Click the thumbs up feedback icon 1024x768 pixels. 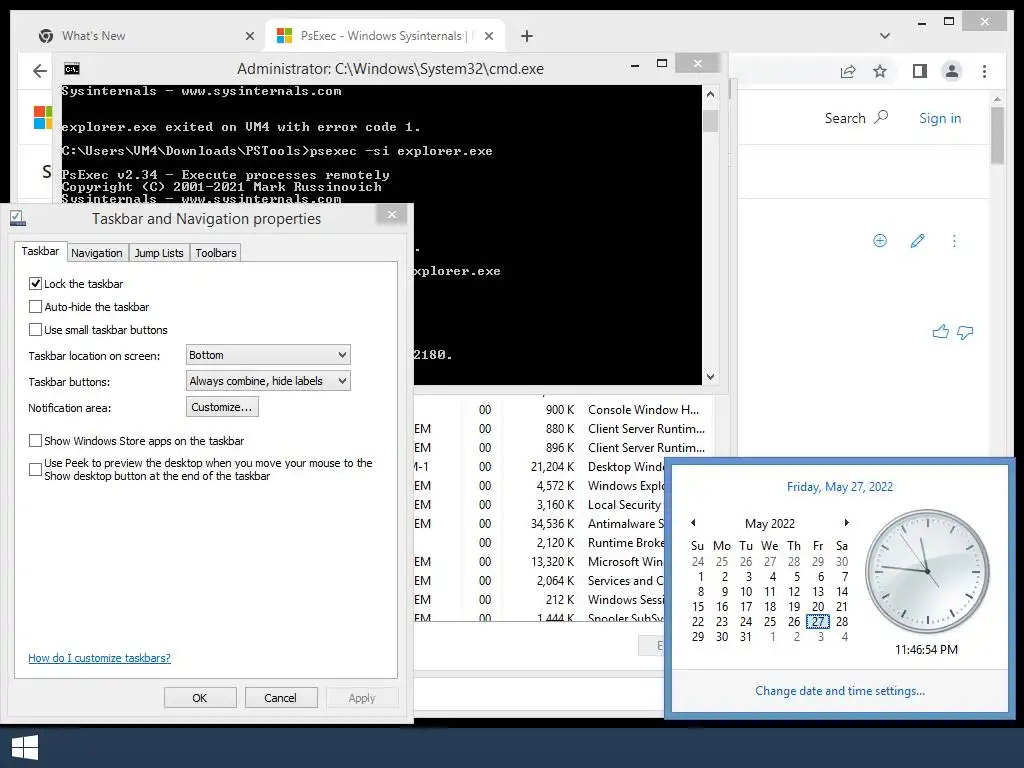click(940, 332)
